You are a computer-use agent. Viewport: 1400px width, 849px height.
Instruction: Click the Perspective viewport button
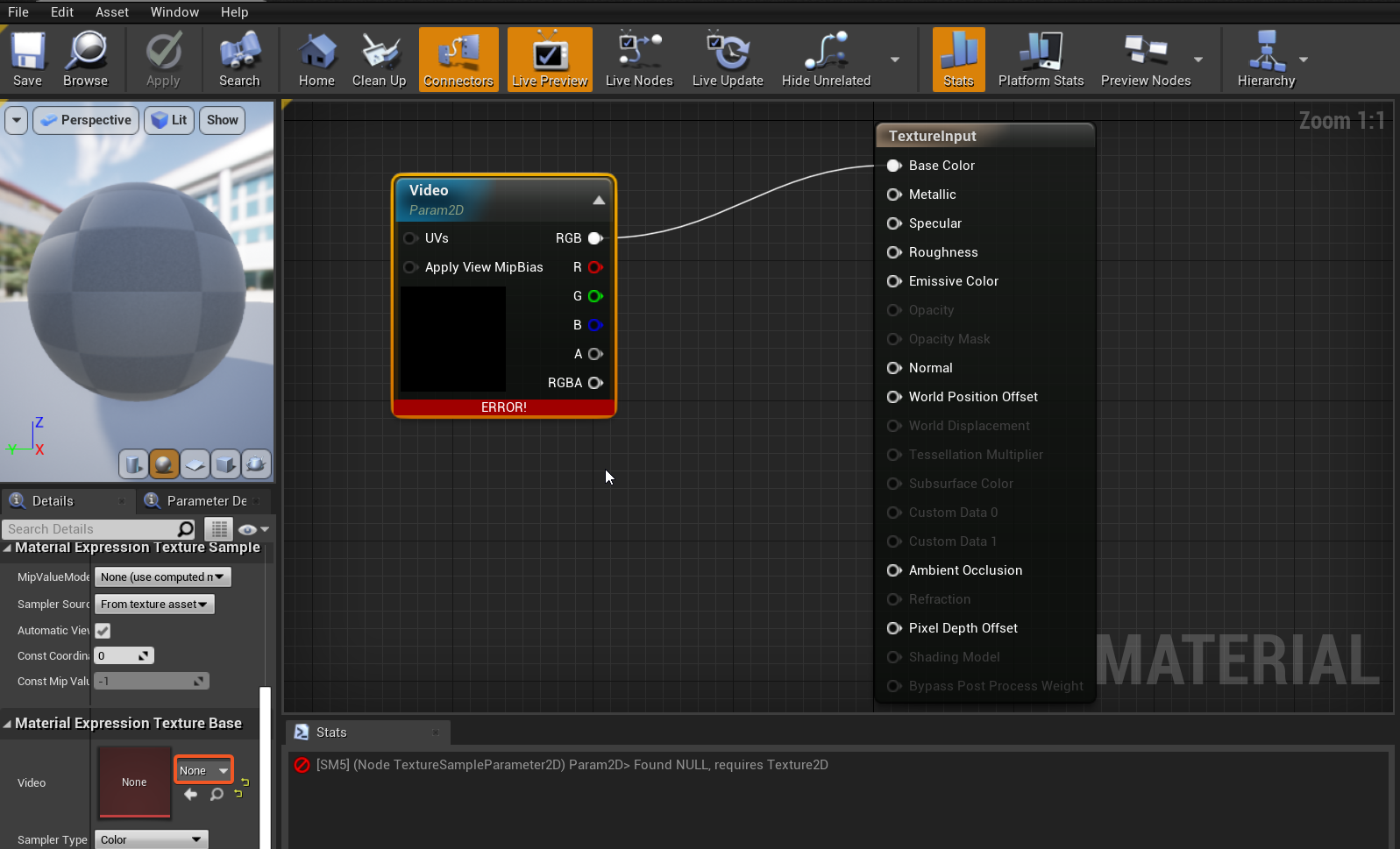(x=86, y=120)
